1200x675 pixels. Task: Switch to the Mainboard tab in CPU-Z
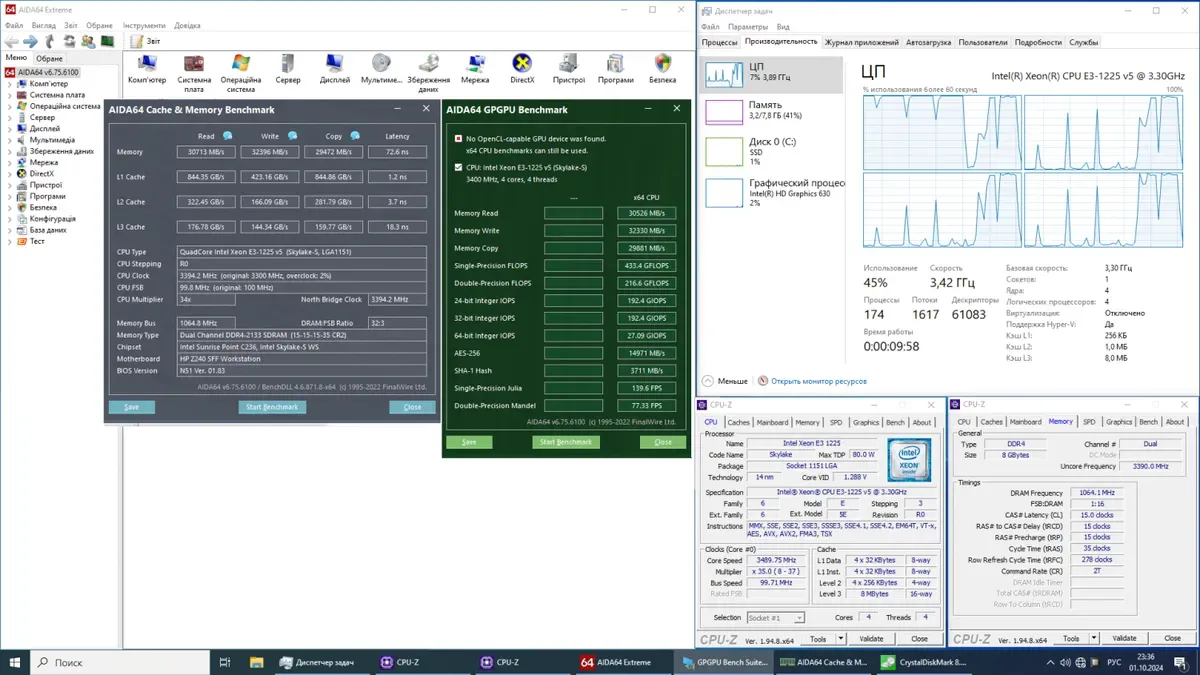pos(771,422)
